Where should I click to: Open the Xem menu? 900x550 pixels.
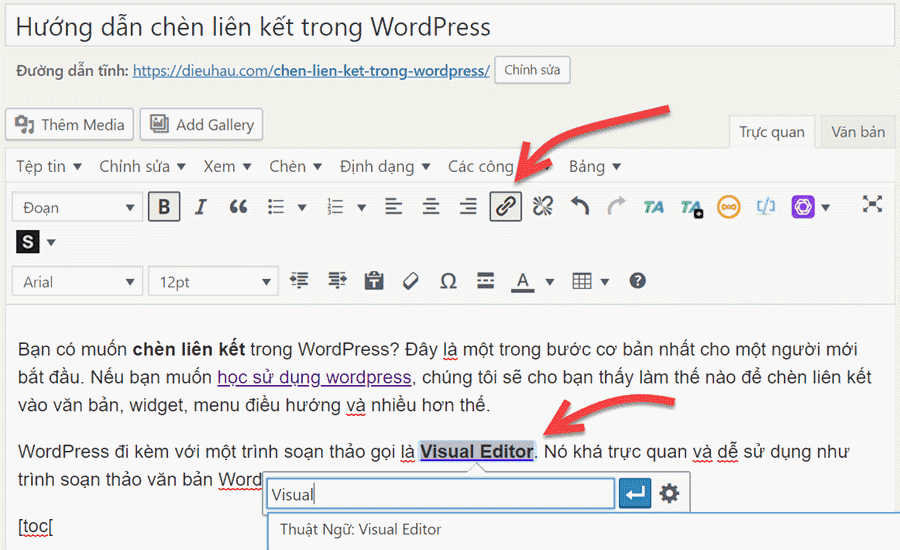(227, 166)
